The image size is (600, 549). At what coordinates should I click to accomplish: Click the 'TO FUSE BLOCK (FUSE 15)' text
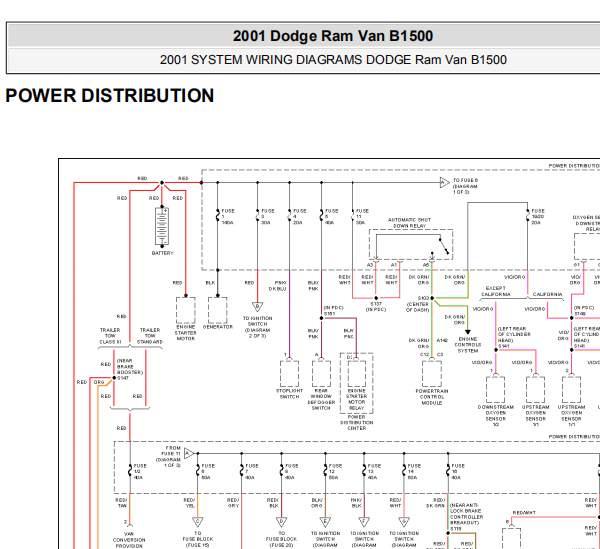coord(198,539)
